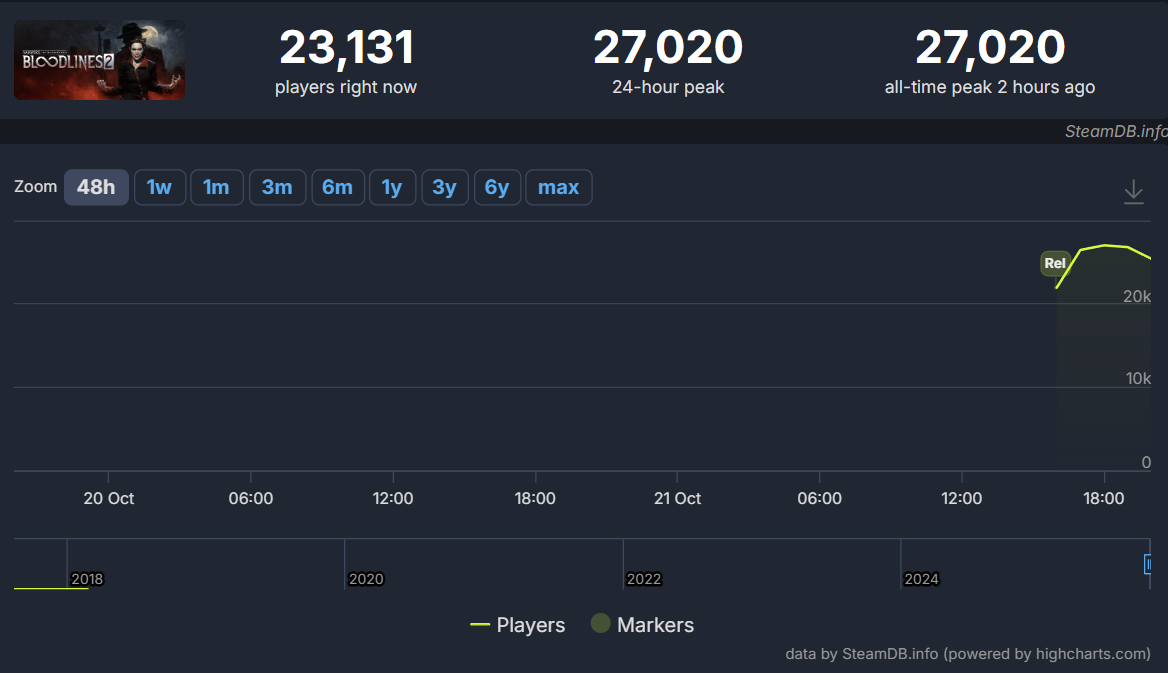Select the 48h zoom range
The width and height of the screenshot is (1168, 673).
click(96, 187)
